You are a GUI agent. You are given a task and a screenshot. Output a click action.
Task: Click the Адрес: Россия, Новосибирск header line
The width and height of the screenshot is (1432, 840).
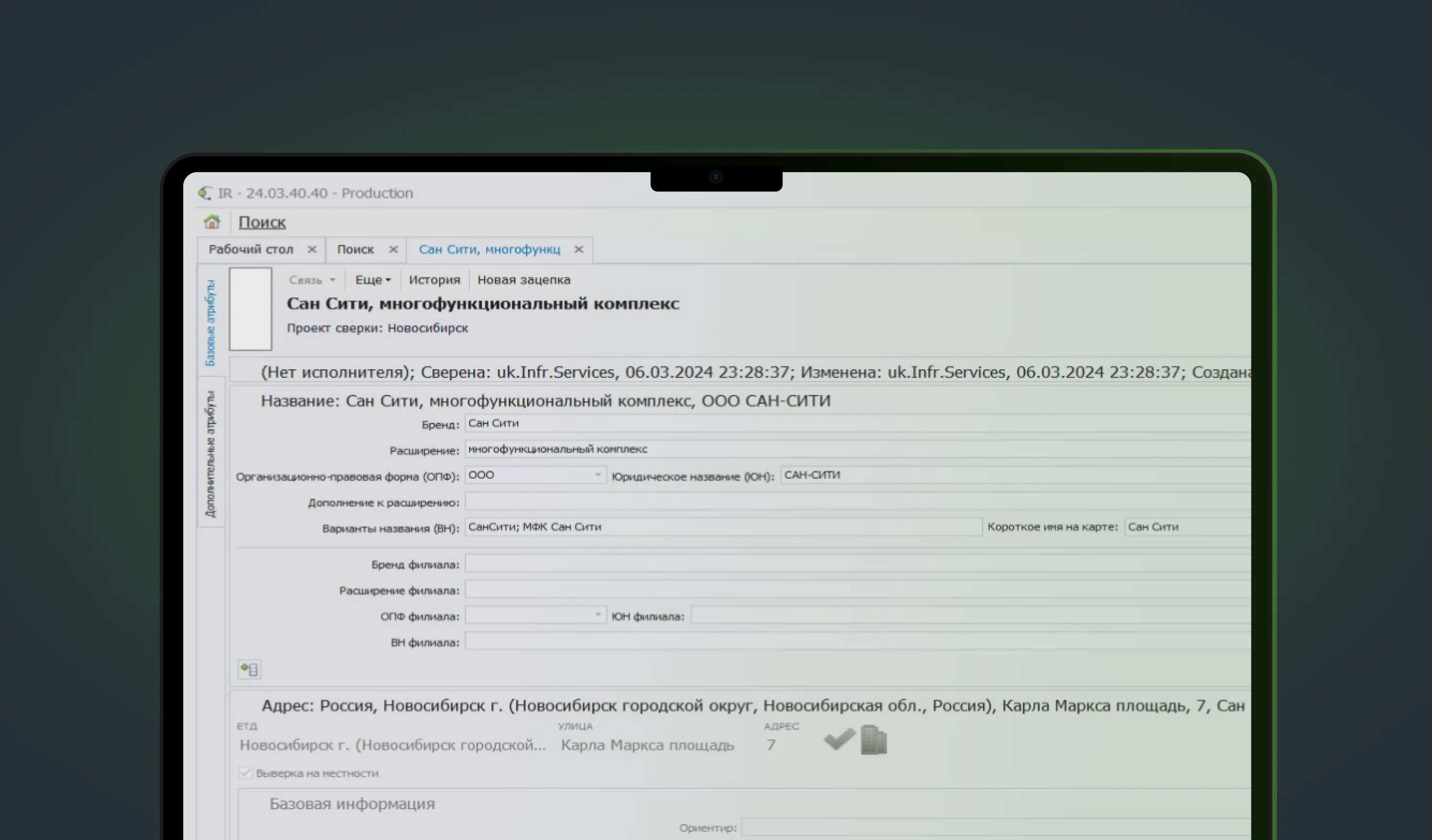[753, 706]
